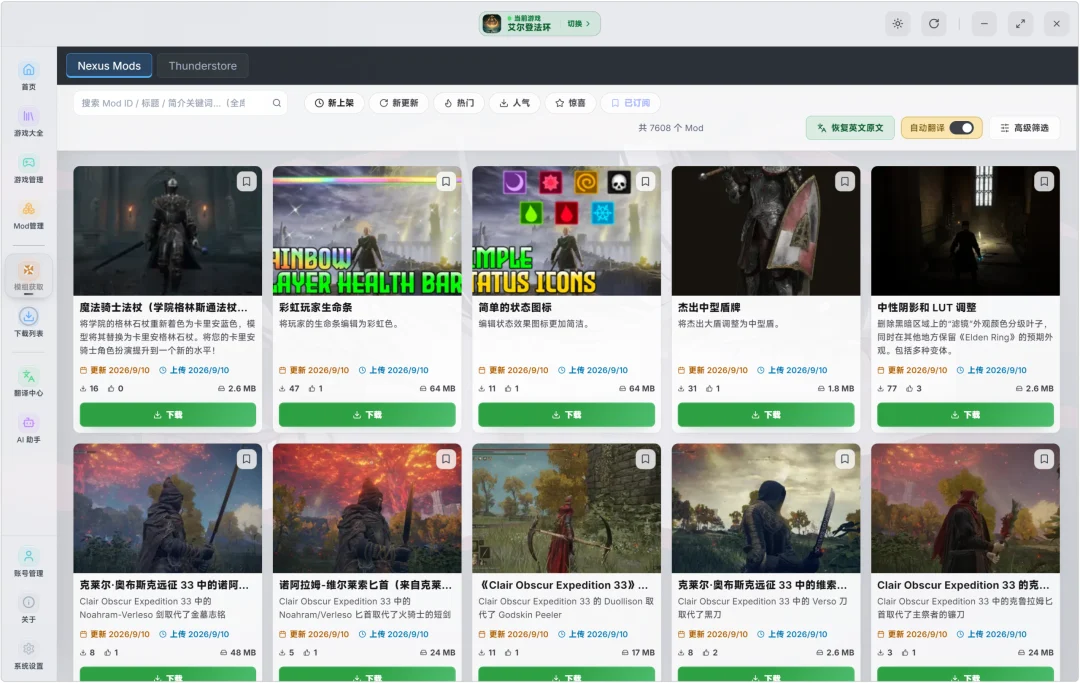Open the 魔法骑士法杖 knight thumbnail
The height and width of the screenshot is (683, 1080).
167,231
